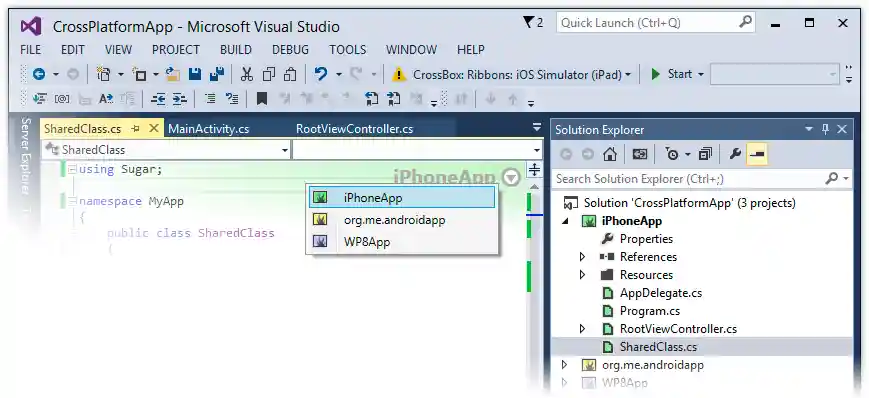Click the editor split-window handle
This screenshot has width=869, height=398.
click(534, 170)
